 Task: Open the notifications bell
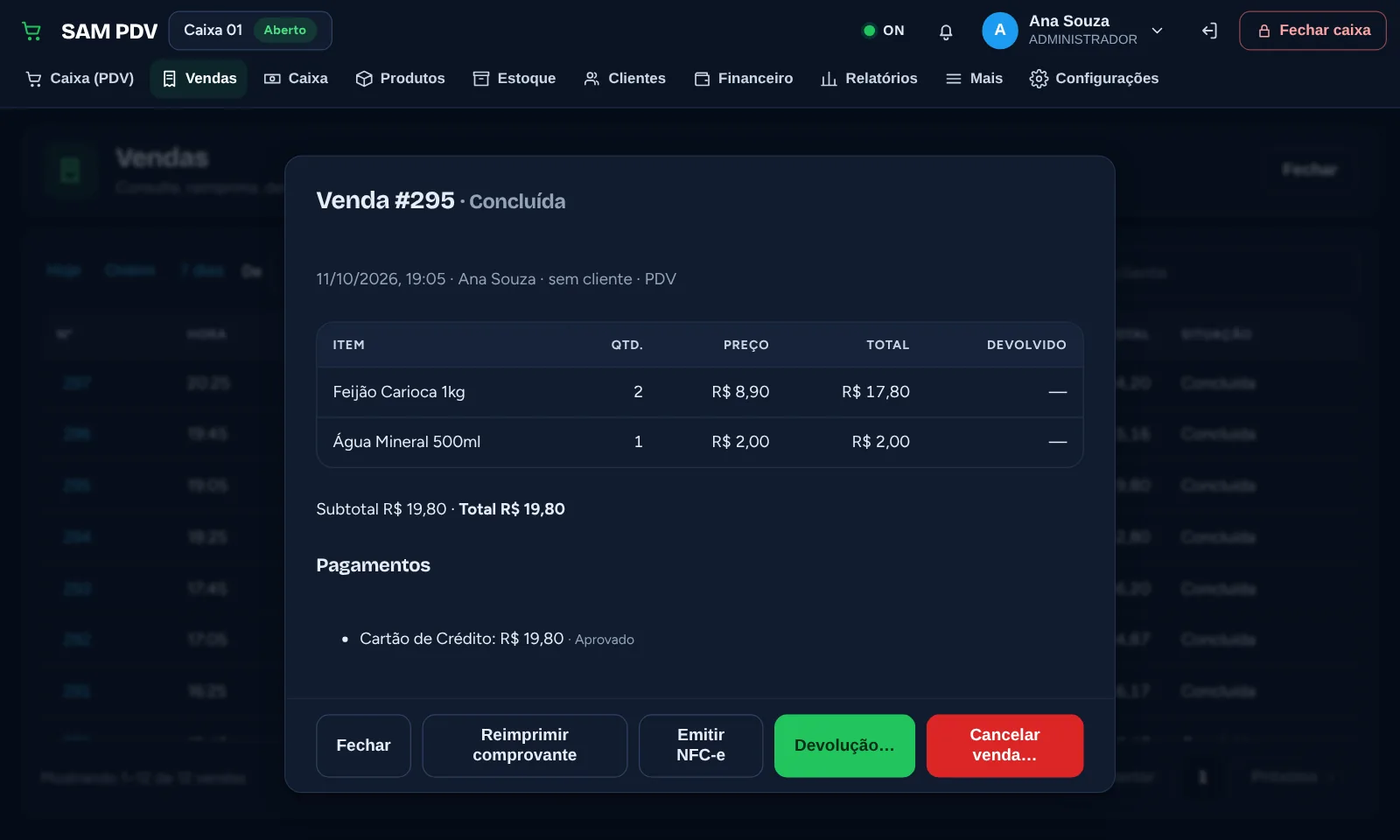(x=946, y=31)
